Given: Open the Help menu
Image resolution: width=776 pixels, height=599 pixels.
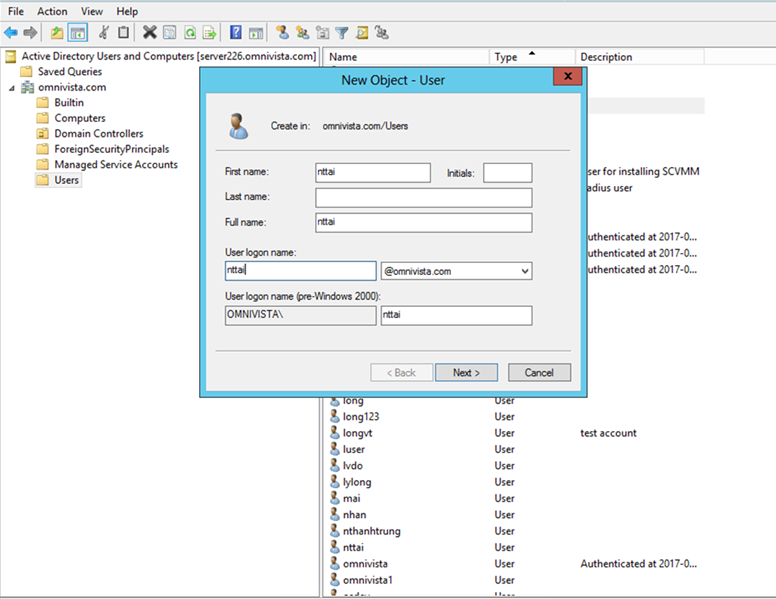Looking at the screenshot, I should click(127, 11).
